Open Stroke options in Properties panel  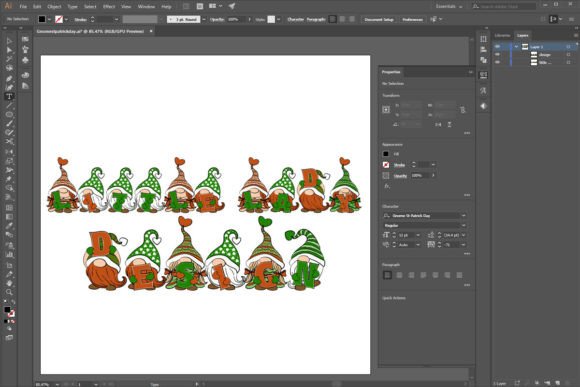[399, 165]
